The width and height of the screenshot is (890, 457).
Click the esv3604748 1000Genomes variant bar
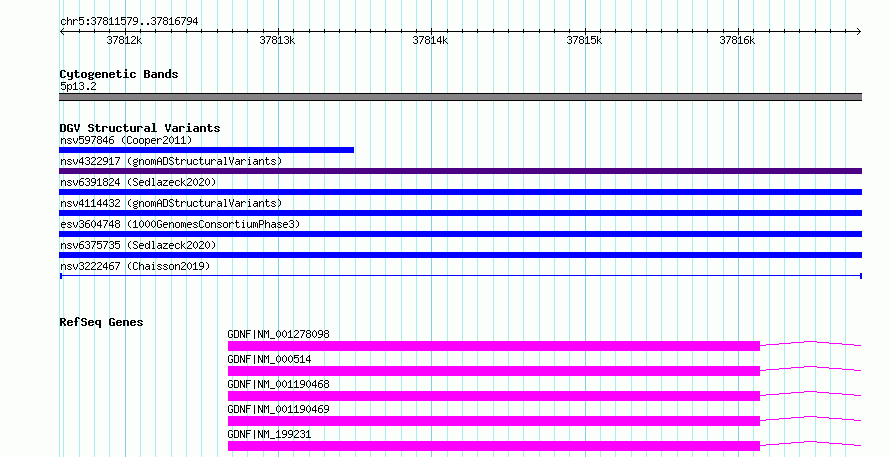coord(460,234)
